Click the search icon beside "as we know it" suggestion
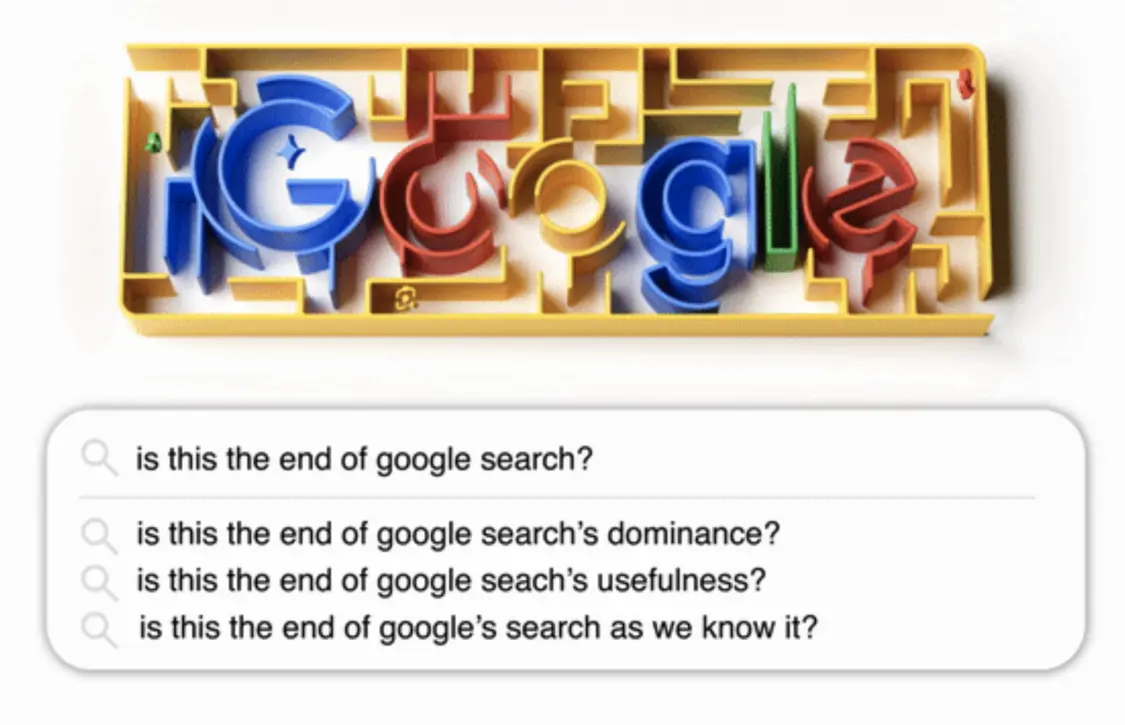 coord(99,629)
